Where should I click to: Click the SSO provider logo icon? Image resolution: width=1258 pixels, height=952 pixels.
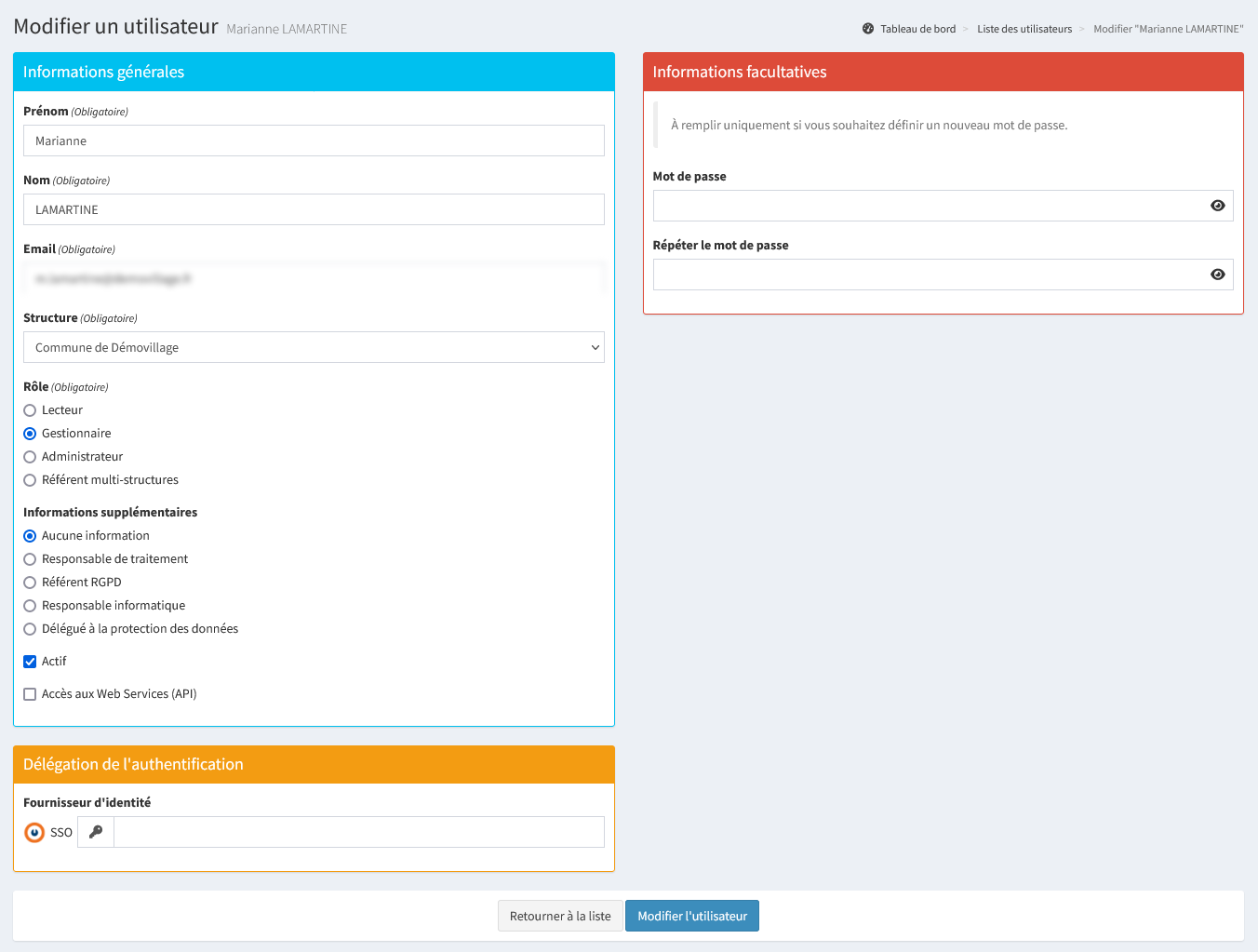pyautogui.click(x=34, y=832)
